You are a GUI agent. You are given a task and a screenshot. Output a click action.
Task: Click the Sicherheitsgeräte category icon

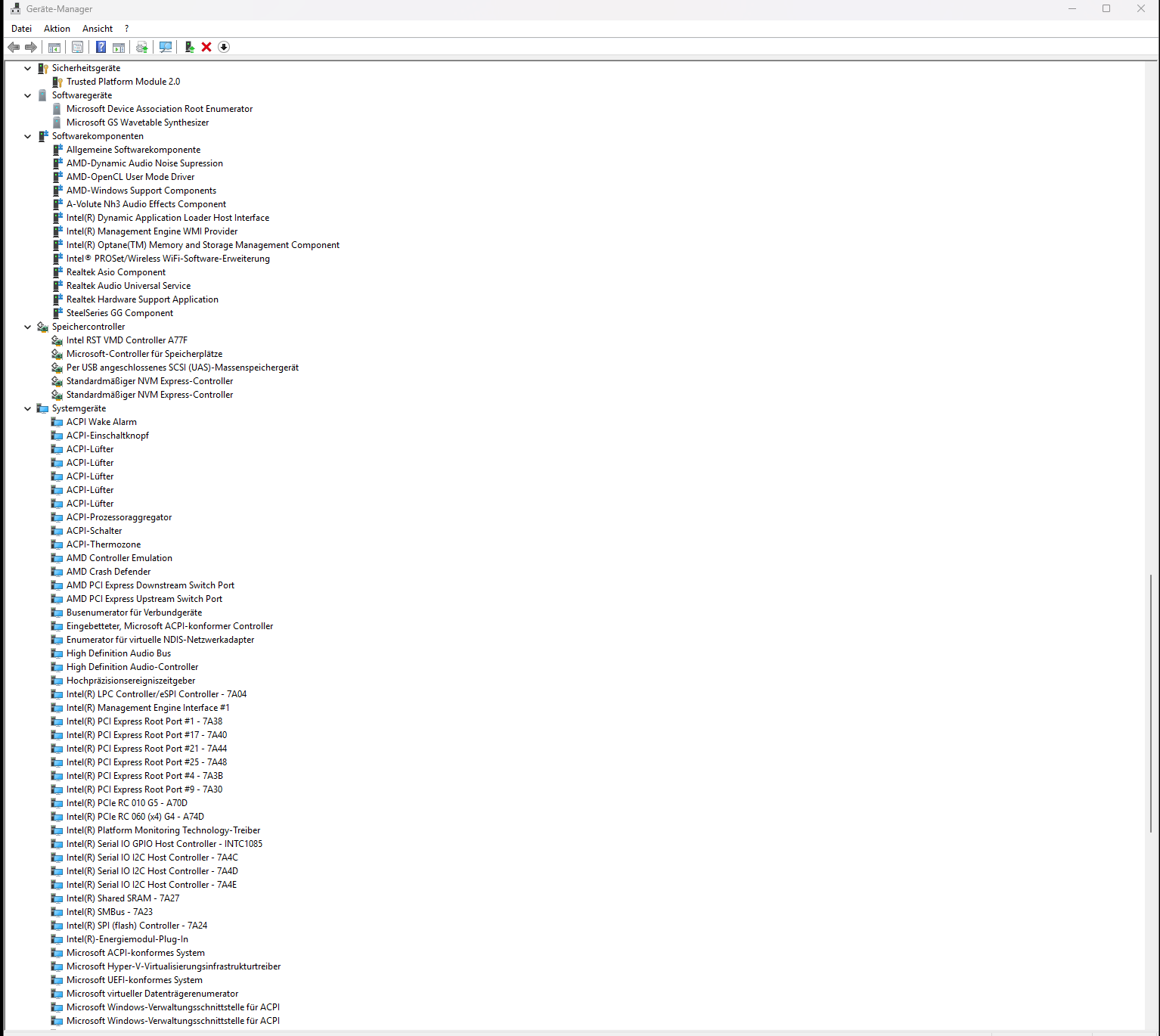tap(43, 68)
